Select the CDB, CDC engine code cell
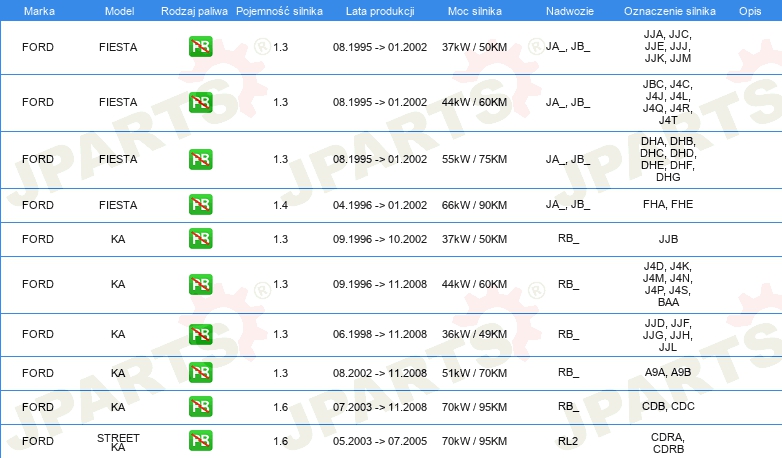The width and height of the screenshot is (782, 458). tap(668, 406)
